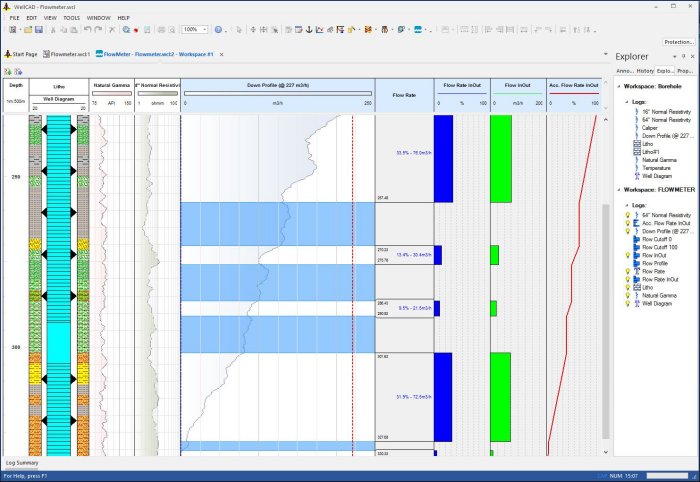Screen dimensions: 700x482
Task: Open the zoom 100% dropdown
Action: click(205, 30)
